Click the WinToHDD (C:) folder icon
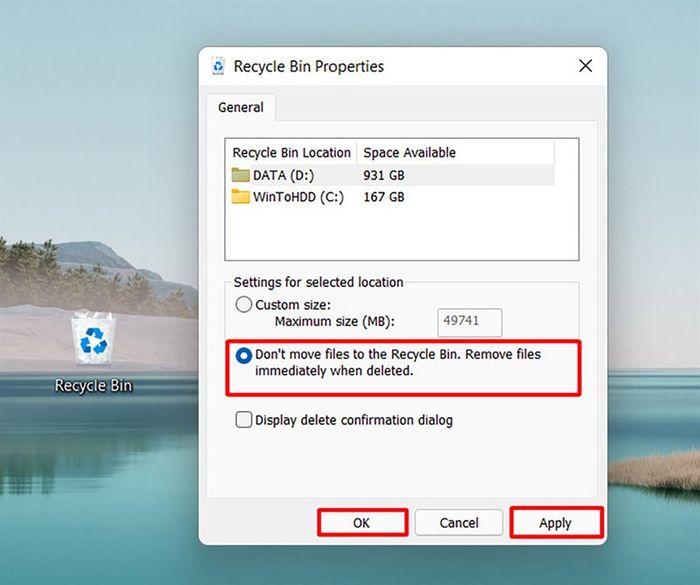 240,197
